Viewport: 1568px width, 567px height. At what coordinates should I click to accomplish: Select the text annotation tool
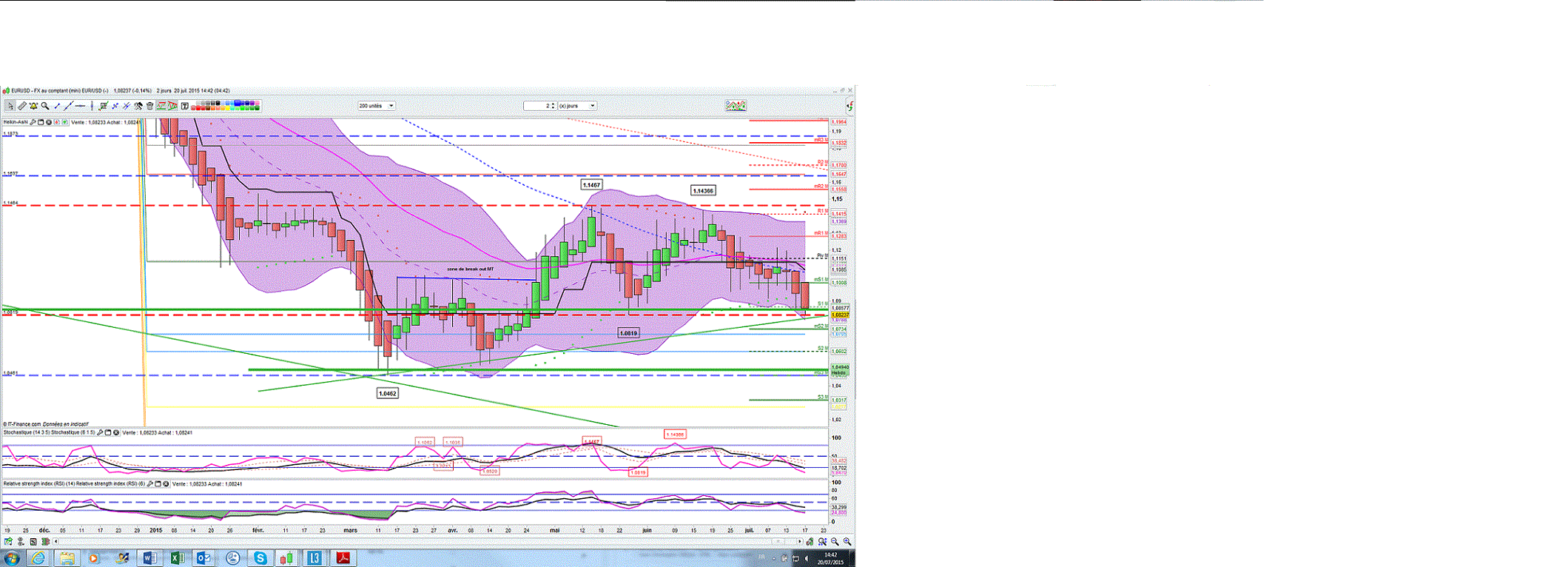(x=185, y=106)
